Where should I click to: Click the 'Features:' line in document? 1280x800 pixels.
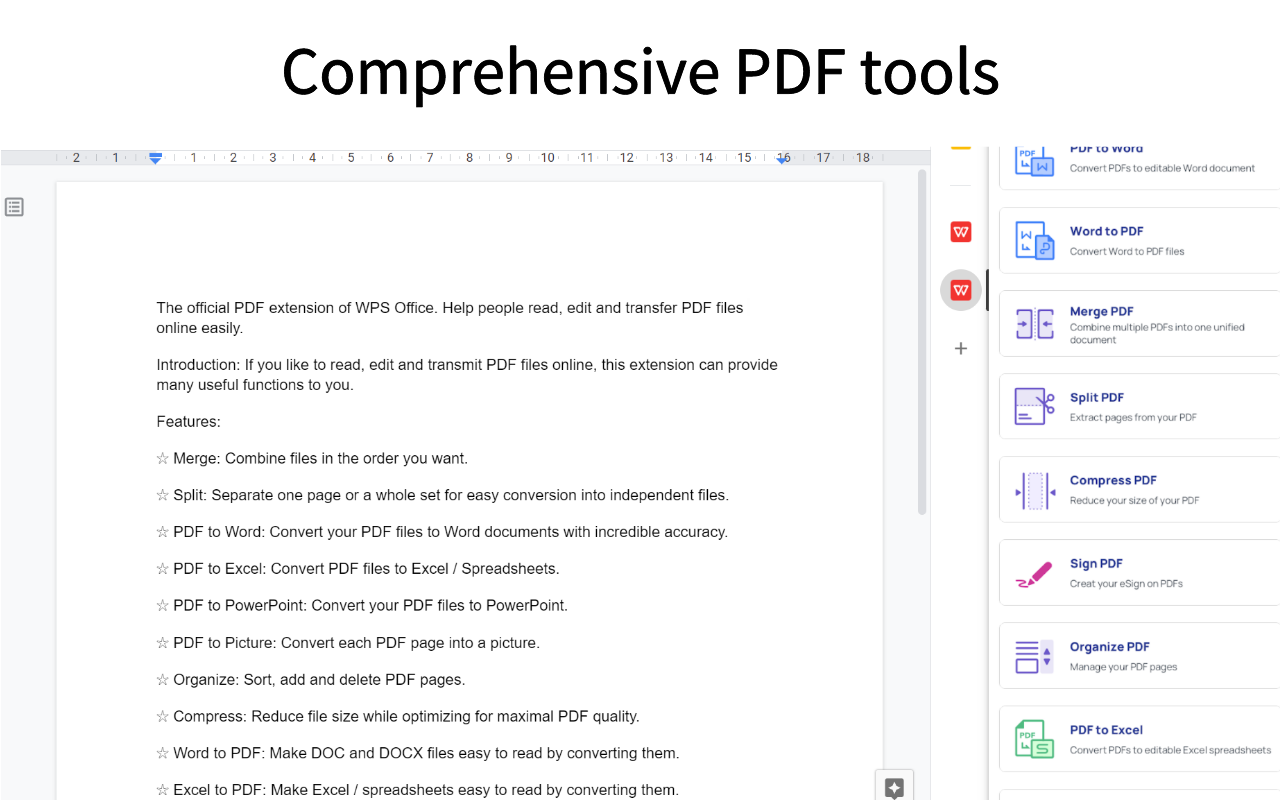pyautogui.click(x=188, y=422)
